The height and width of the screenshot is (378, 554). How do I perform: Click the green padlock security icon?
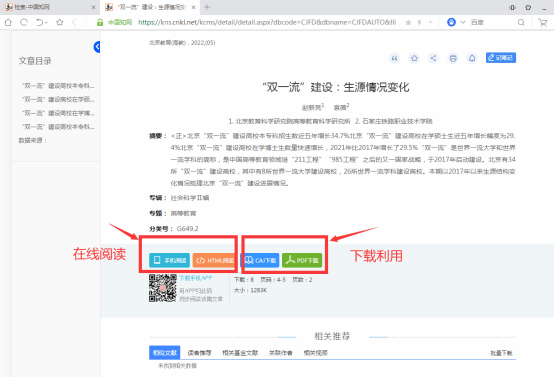coord(100,23)
